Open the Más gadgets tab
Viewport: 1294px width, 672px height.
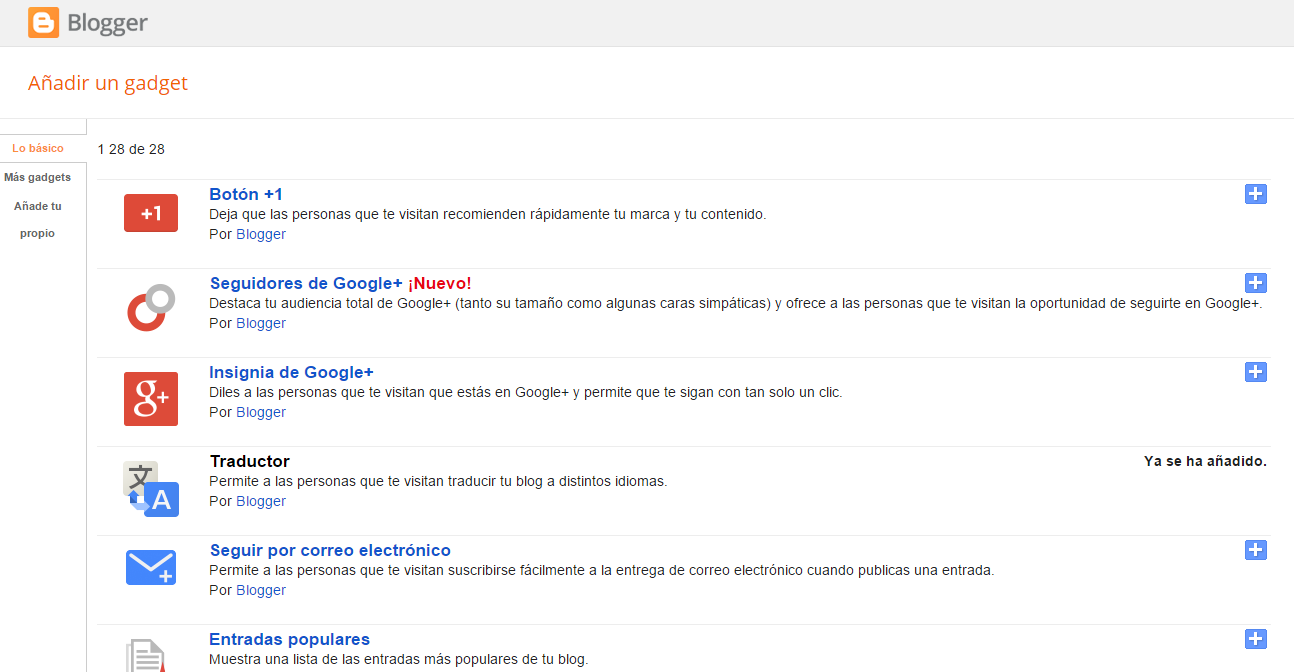38,177
